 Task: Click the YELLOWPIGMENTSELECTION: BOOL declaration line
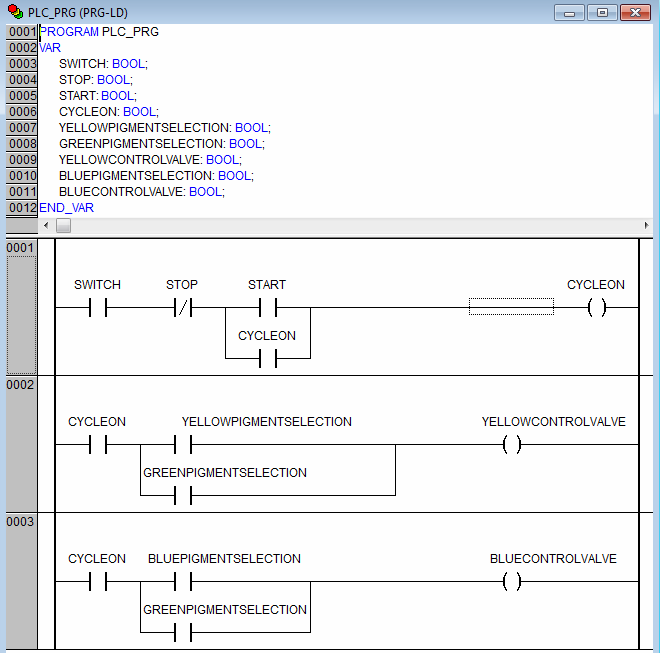165,128
